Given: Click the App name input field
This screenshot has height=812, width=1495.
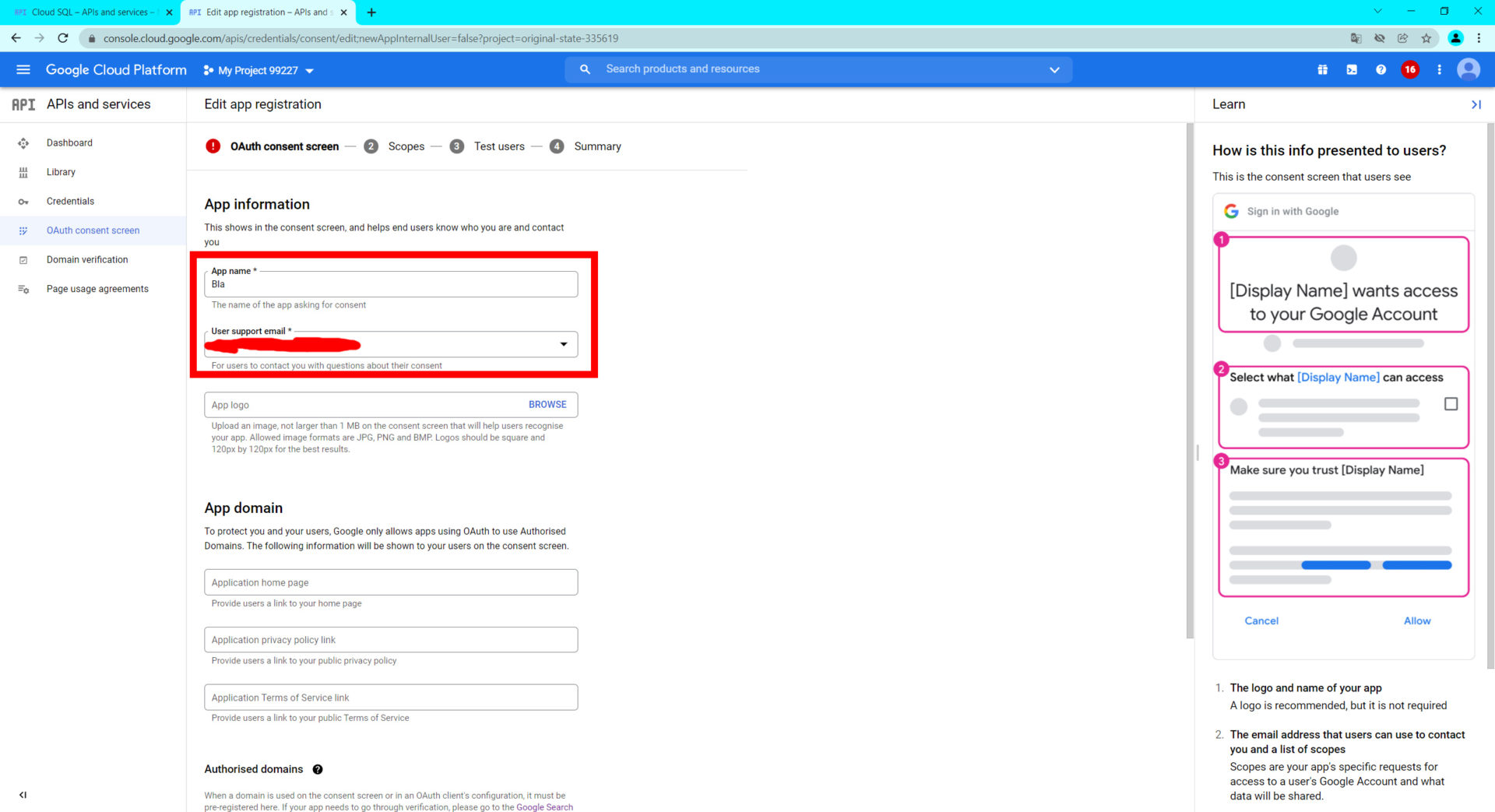Looking at the screenshot, I should (x=391, y=284).
